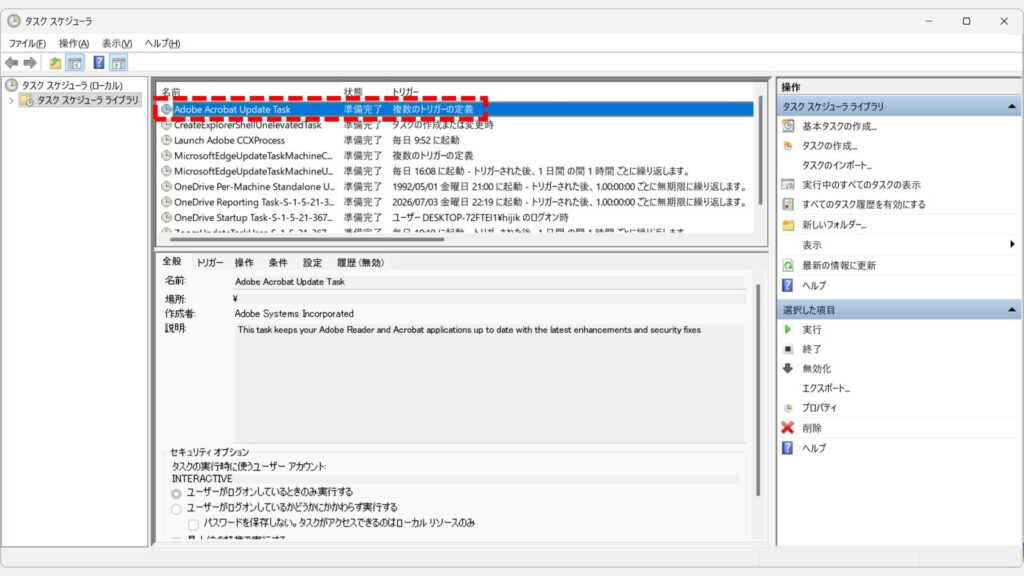Image resolution: width=1024 pixels, height=576 pixels.
Task: Select OneDrive Reporting Task-S-1-5-21-3... row
Action: point(456,202)
